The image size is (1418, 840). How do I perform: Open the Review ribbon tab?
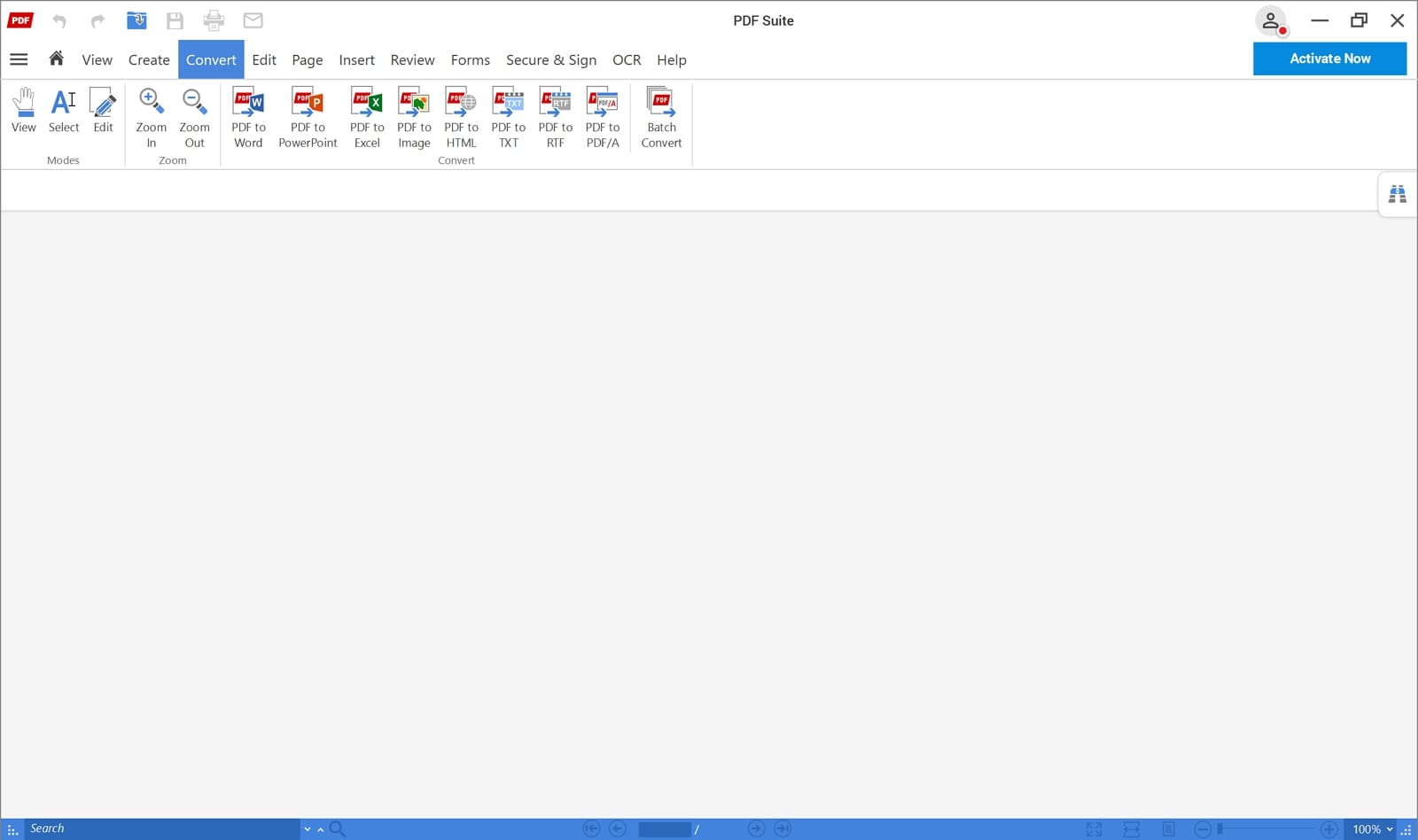point(412,59)
